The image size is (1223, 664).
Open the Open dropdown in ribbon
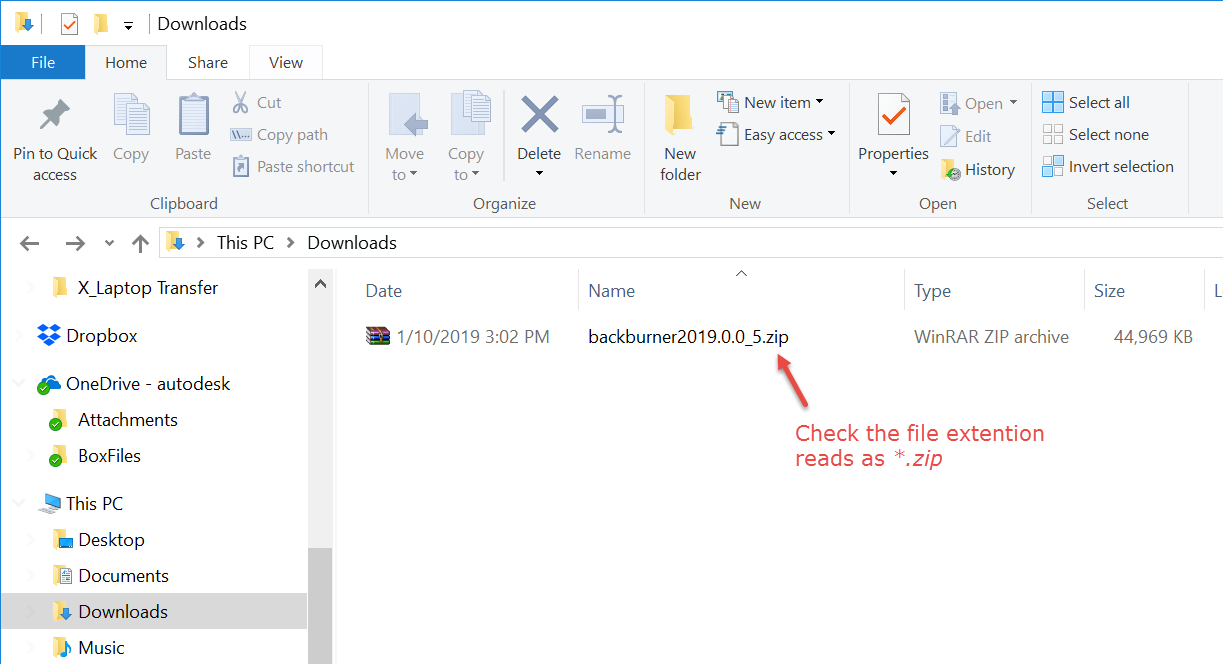(x=979, y=103)
